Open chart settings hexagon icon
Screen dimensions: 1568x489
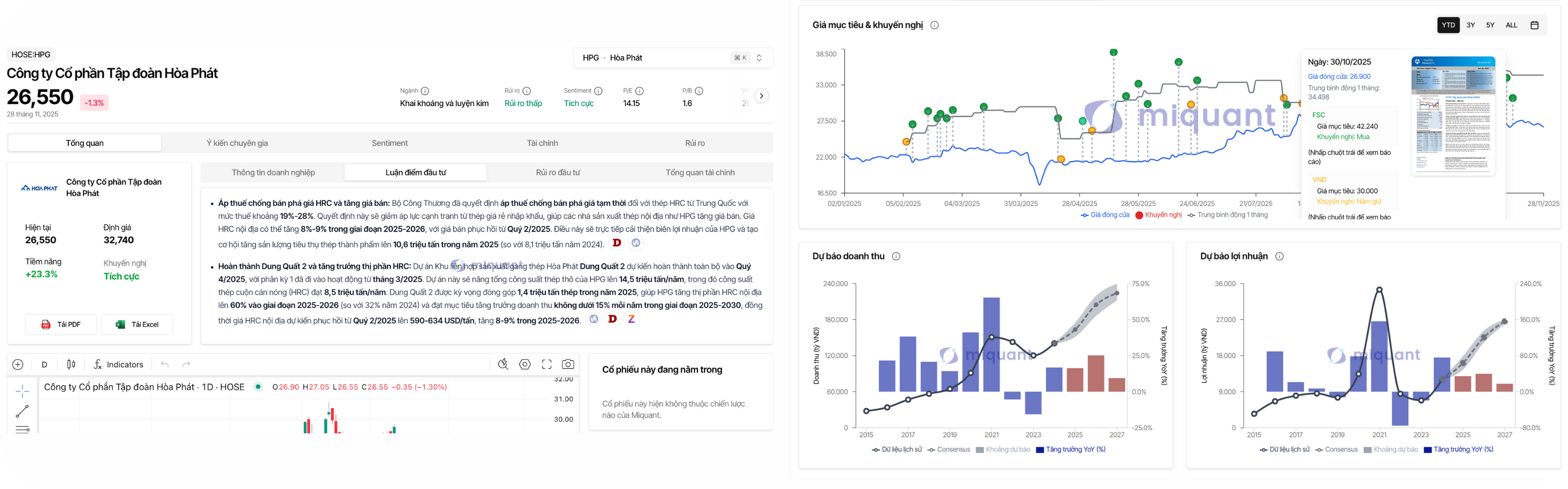[525, 364]
